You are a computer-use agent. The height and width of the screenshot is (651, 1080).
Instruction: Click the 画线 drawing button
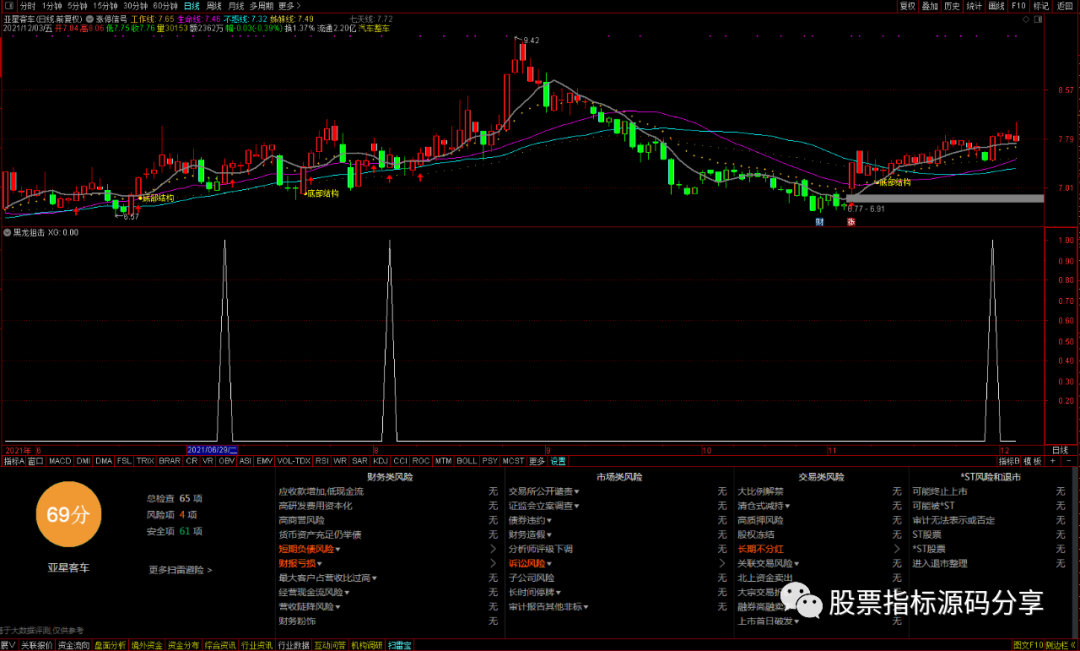click(996, 6)
